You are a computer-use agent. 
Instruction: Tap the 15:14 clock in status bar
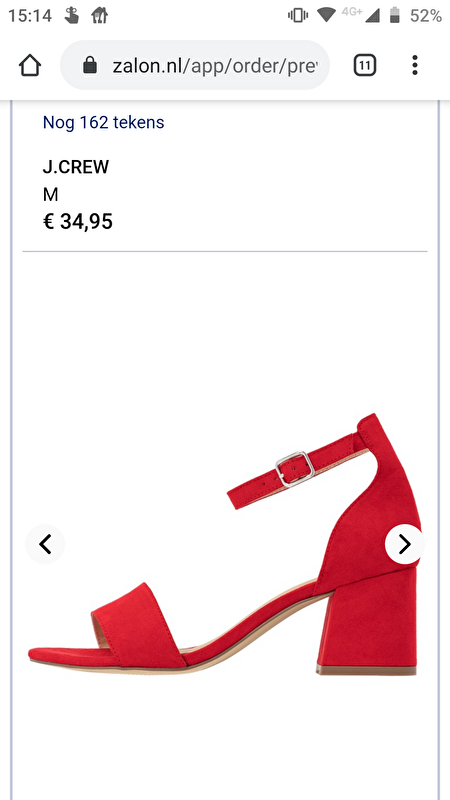point(30,16)
